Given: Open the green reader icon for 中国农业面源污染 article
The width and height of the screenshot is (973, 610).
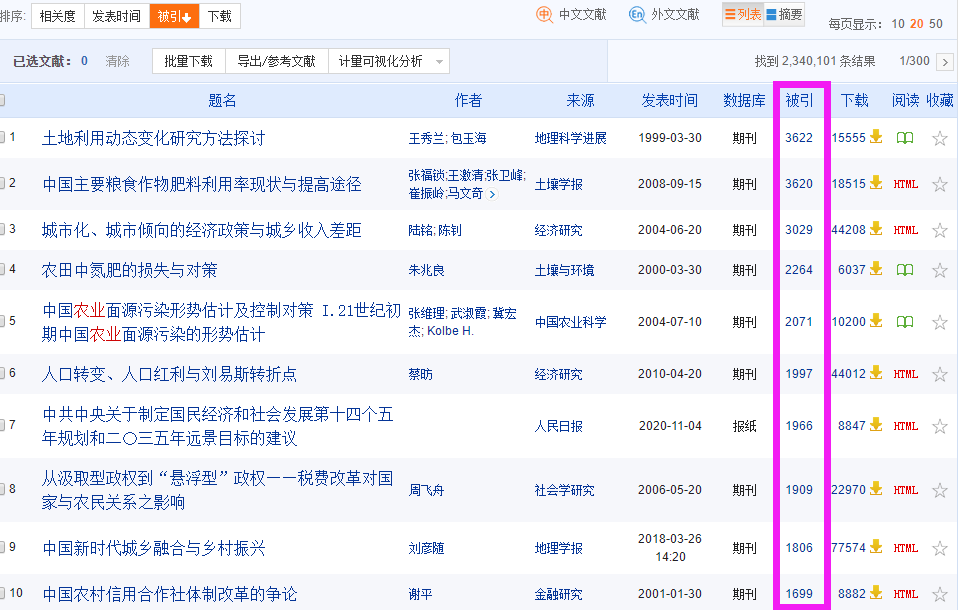Looking at the screenshot, I should pyautogui.click(x=904, y=320).
